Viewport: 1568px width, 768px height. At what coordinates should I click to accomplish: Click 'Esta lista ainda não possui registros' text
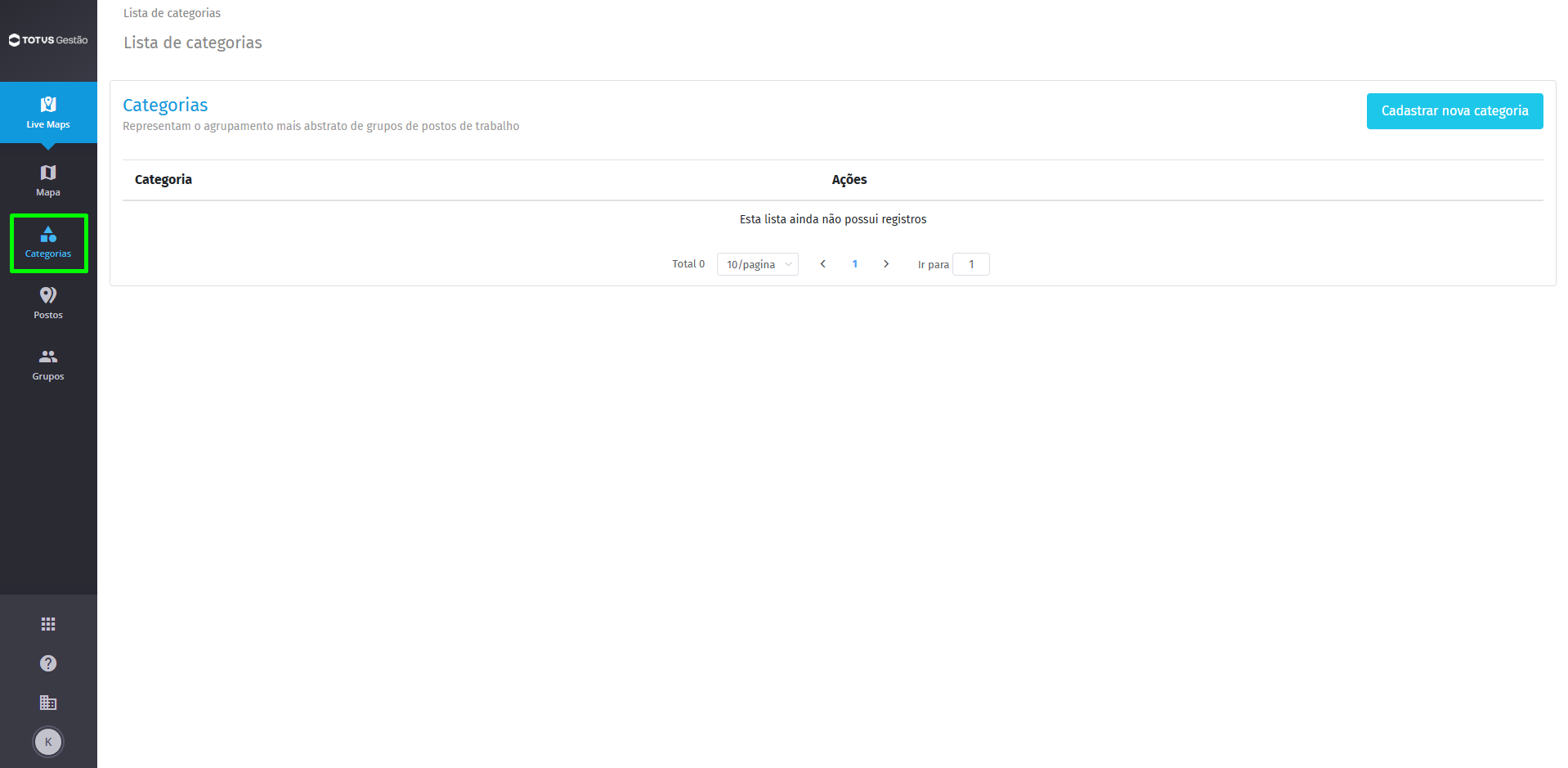pyautogui.click(x=833, y=219)
